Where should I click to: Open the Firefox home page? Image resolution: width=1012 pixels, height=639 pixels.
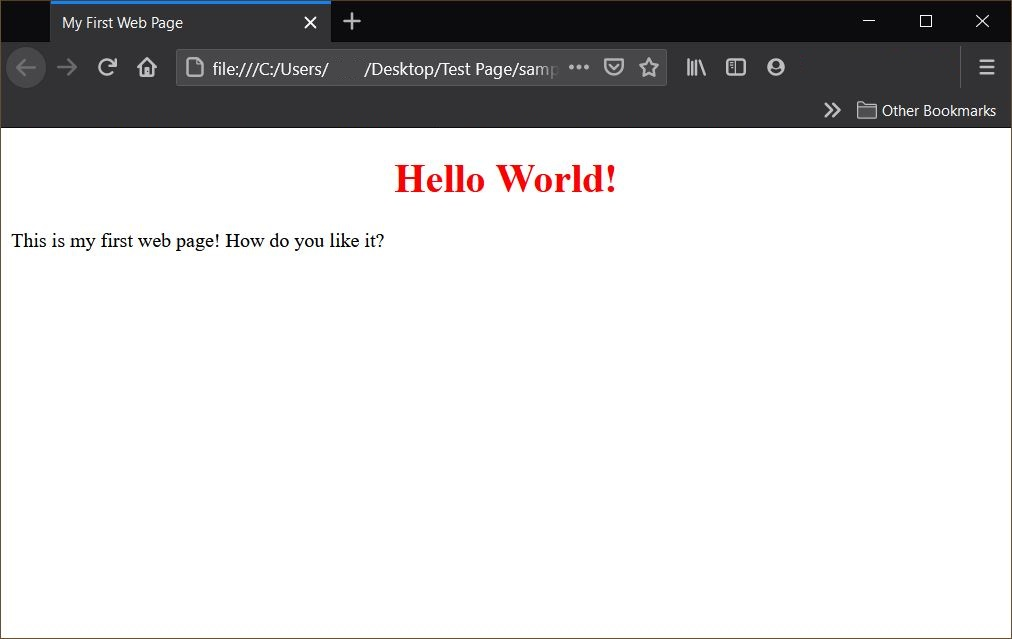click(x=147, y=68)
